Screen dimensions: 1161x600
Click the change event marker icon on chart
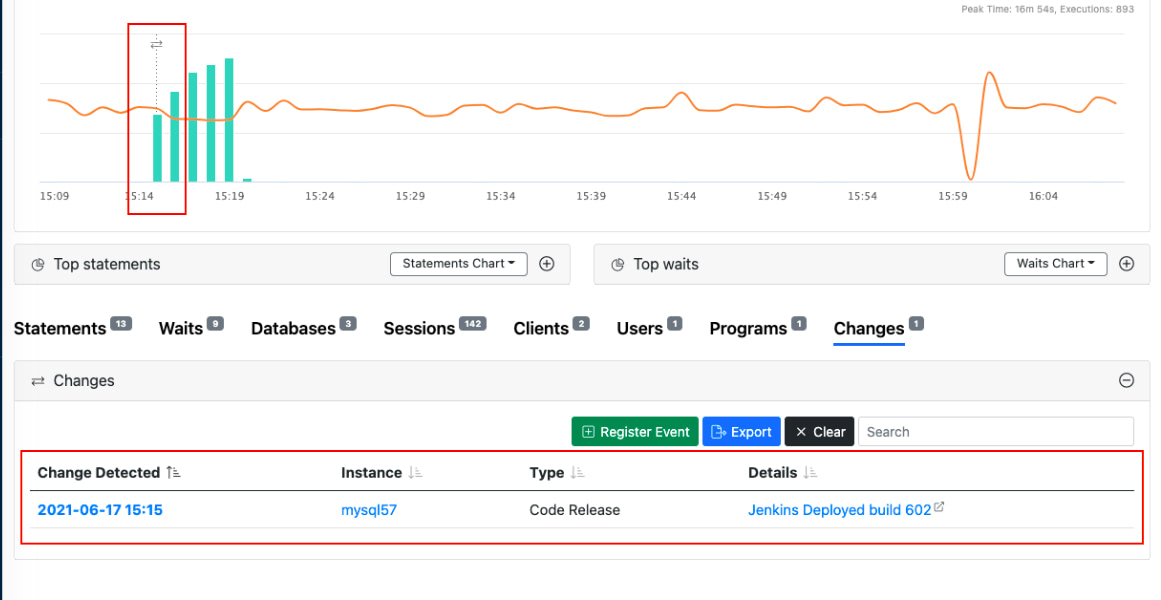pos(156,44)
